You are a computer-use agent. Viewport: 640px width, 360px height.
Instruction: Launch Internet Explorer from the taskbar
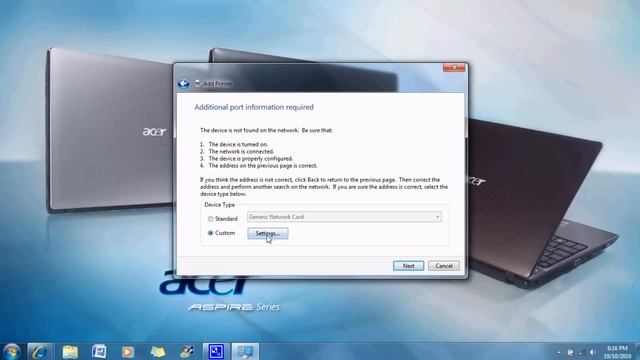point(40,351)
